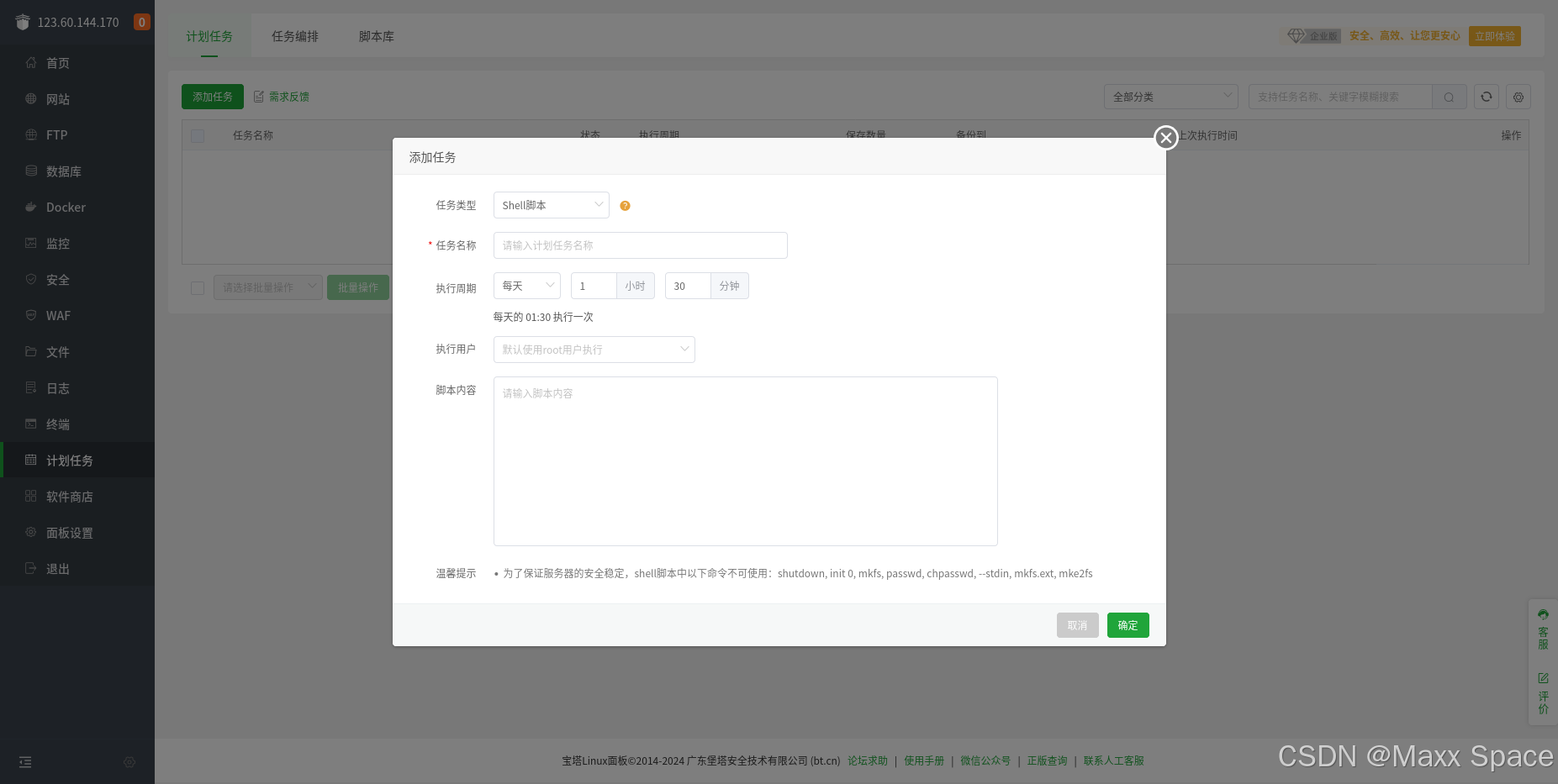Image resolution: width=1558 pixels, height=784 pixels.
Task: Click the 批量操作 button
Action: pyautogui.click(x=358, y=287)
